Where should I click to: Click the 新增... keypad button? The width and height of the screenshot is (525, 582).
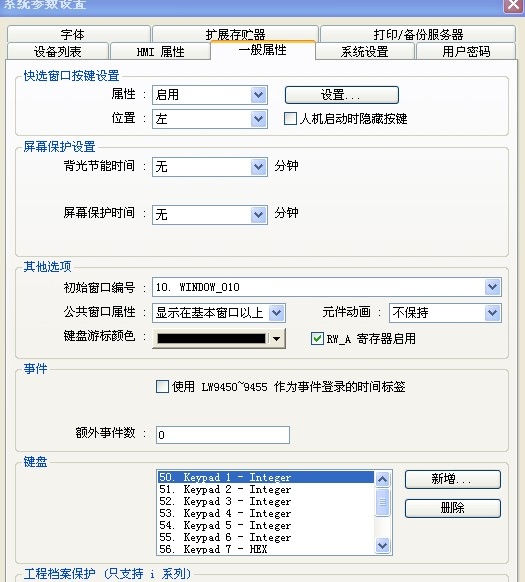[x=453, y=479]
